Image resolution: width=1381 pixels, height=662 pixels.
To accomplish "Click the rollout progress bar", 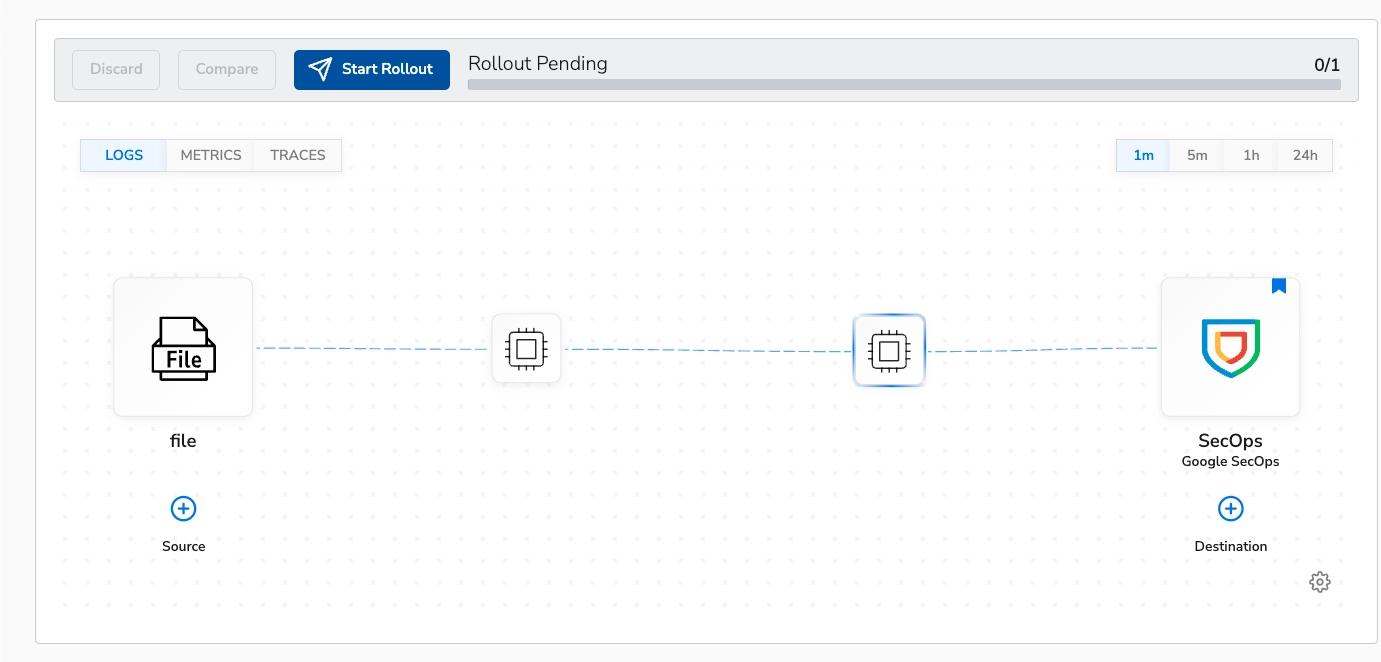I will [x=903, y=85].
